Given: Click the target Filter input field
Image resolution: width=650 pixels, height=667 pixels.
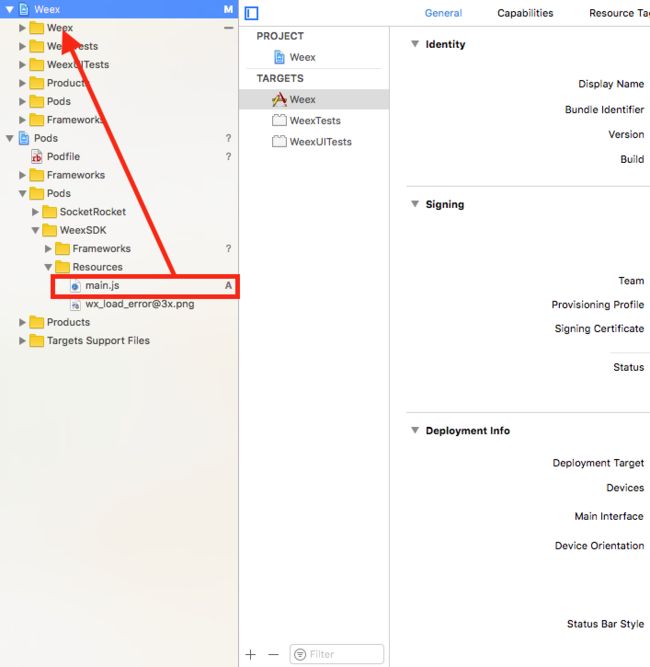Looking at the screenshot, I should coord(336,654).
